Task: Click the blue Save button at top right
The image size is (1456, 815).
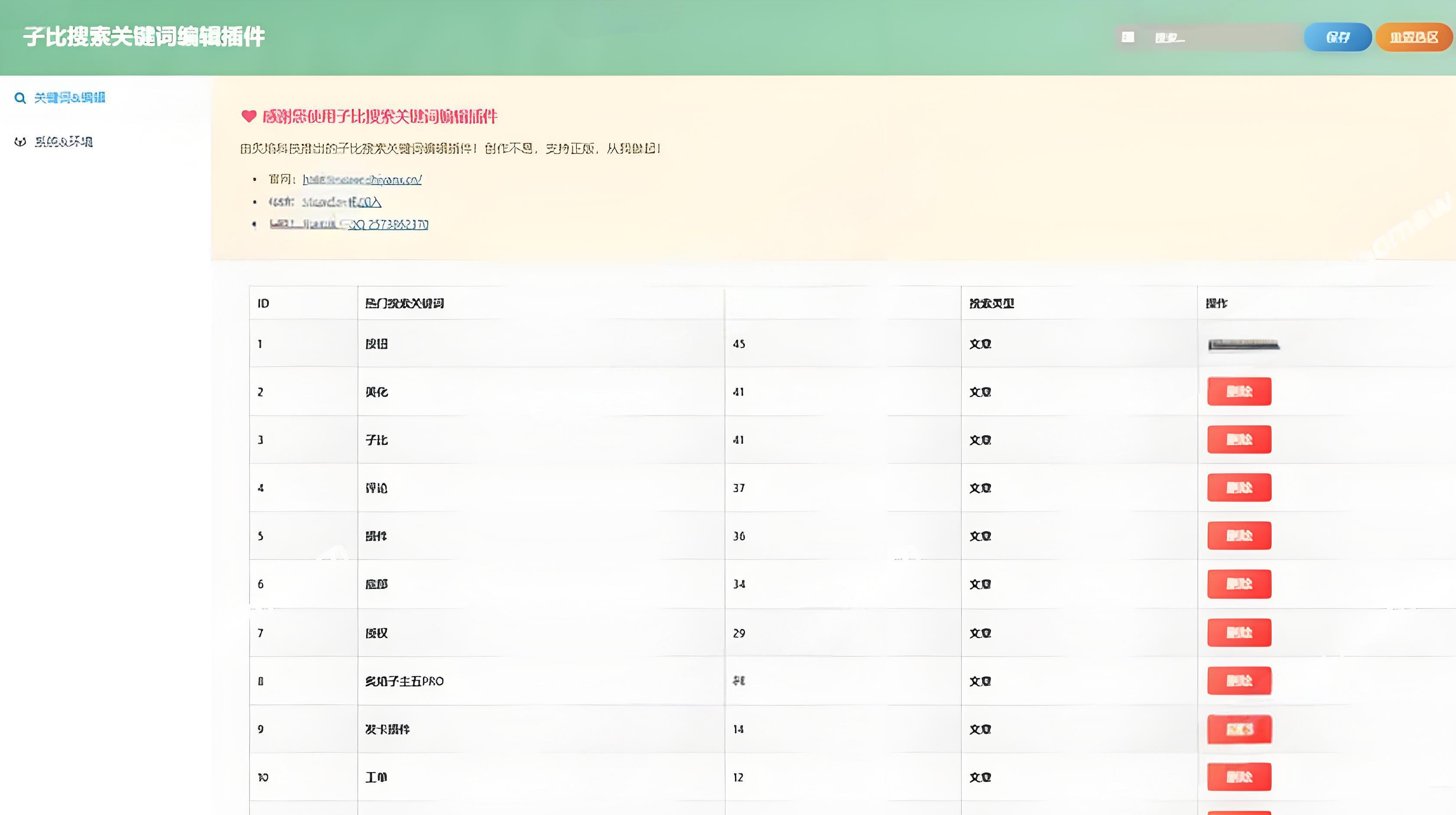Action: point(1337,37)
